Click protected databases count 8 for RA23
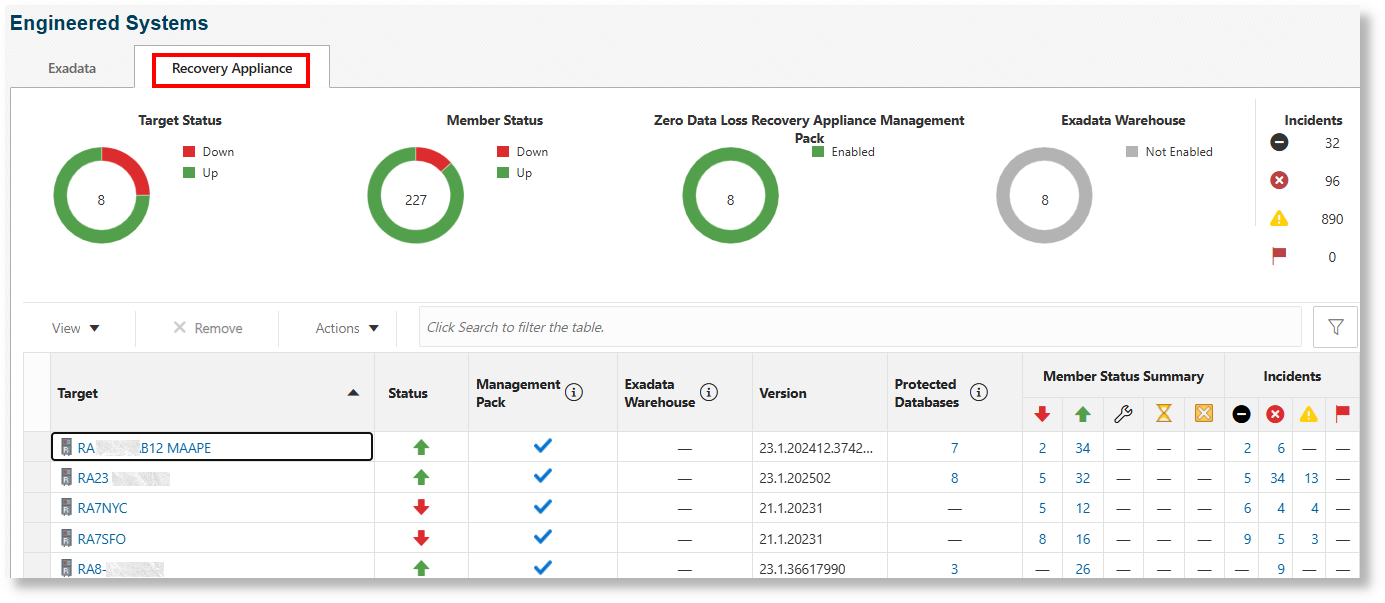The height and width of the screenshot is (603, 1385). coord(954,478)
